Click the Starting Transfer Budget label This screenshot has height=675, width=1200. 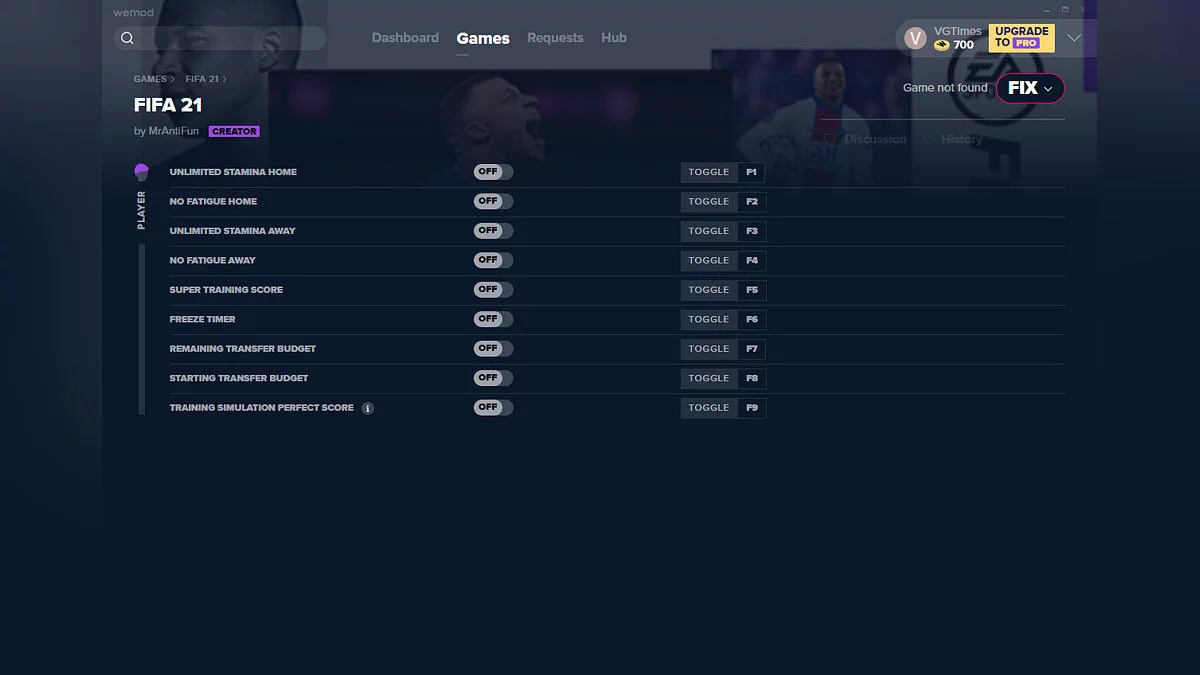tap(239, 378)
